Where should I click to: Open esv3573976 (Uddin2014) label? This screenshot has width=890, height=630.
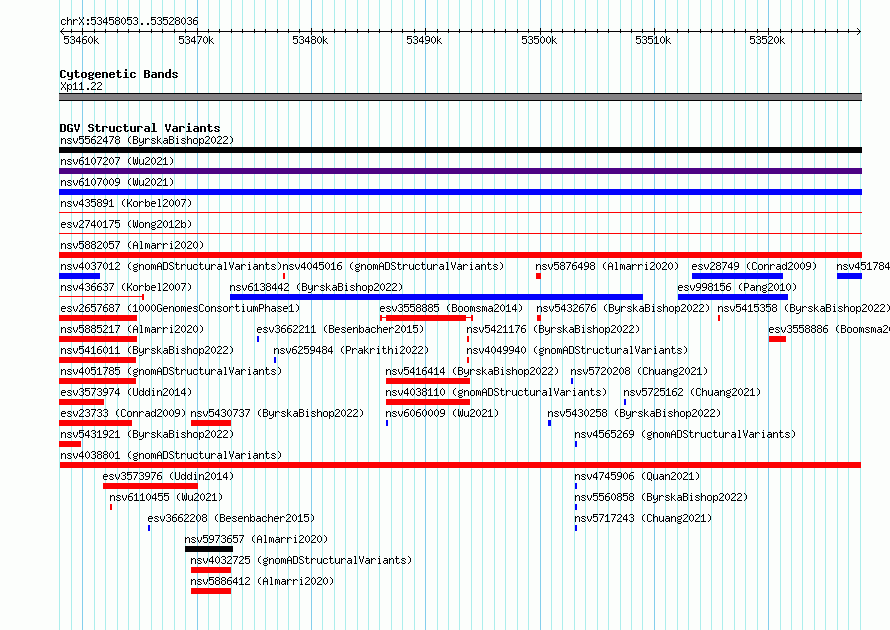click(x=168, y=476)
